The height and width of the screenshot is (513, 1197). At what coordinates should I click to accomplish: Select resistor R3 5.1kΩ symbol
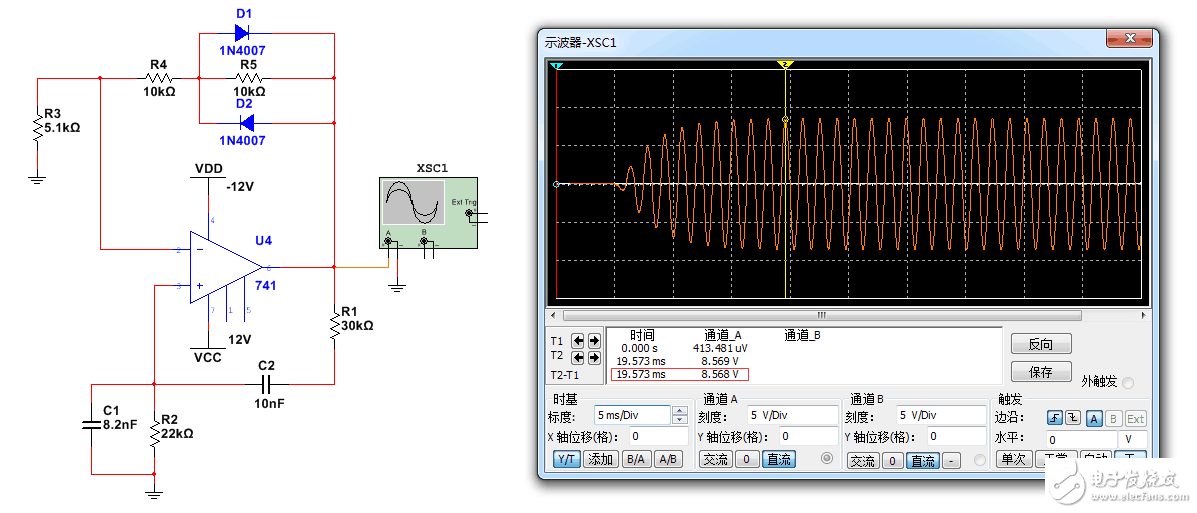(x=36, y=127)
